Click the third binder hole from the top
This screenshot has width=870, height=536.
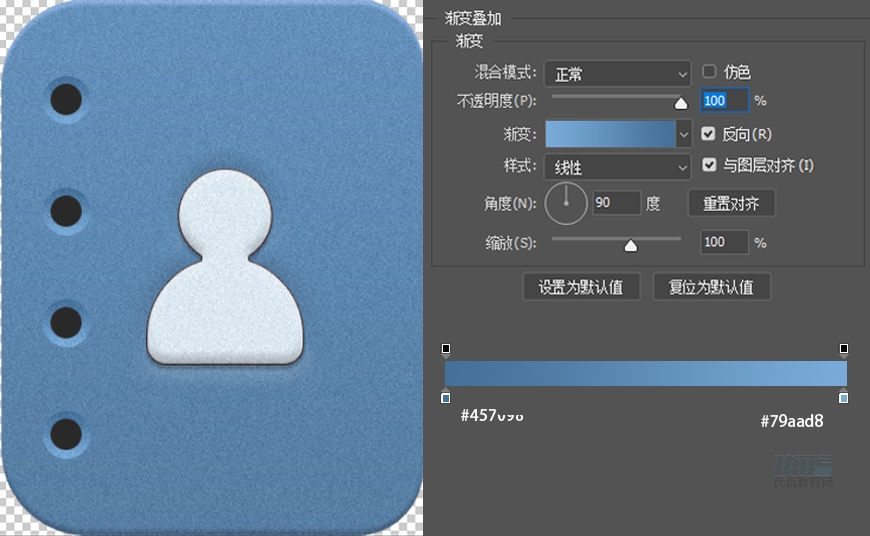coord(66,322)
